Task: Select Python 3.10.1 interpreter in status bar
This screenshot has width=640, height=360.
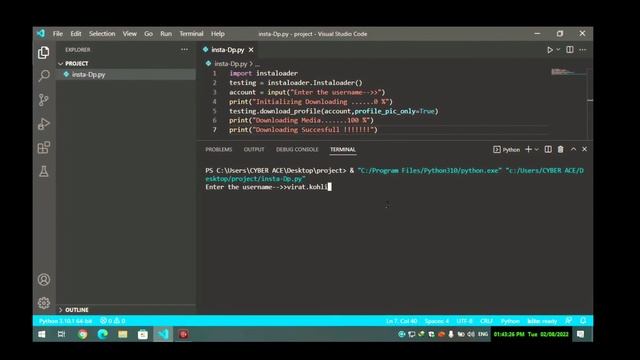Action: tap(65, 321)
